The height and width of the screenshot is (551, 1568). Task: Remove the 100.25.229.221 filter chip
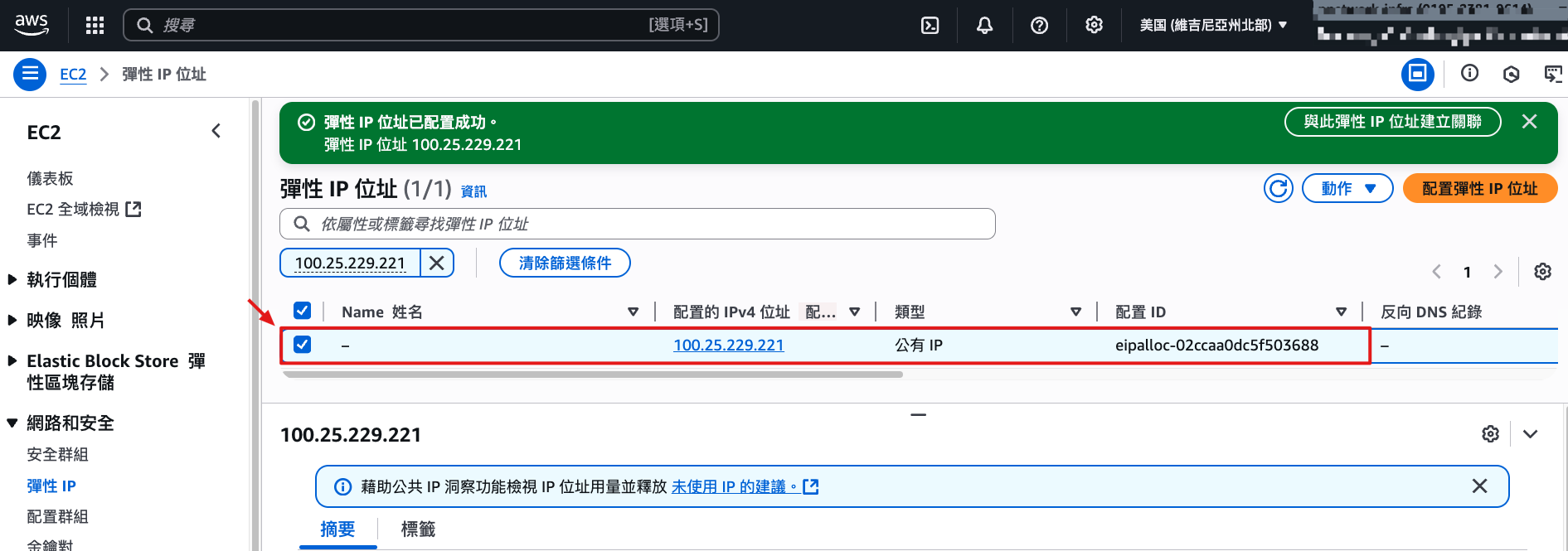[x=437, y=263]
